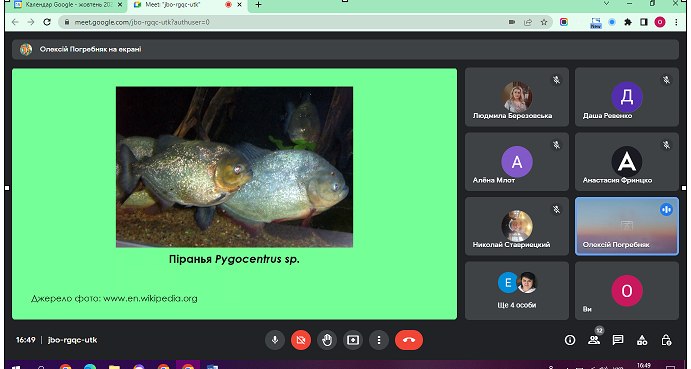Bookmark this page with the star icon
Viewport: 691px width, 369px height.
tap(544, 22)
